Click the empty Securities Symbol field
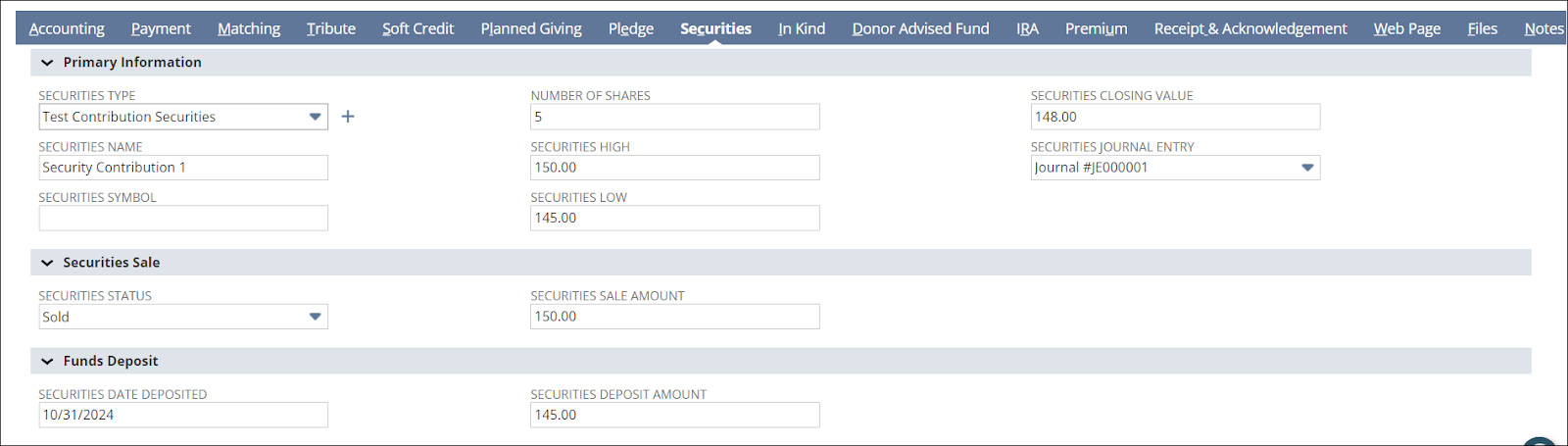Image resolution: width=1568 pixels, height=446 pixels. click(183, 218)
